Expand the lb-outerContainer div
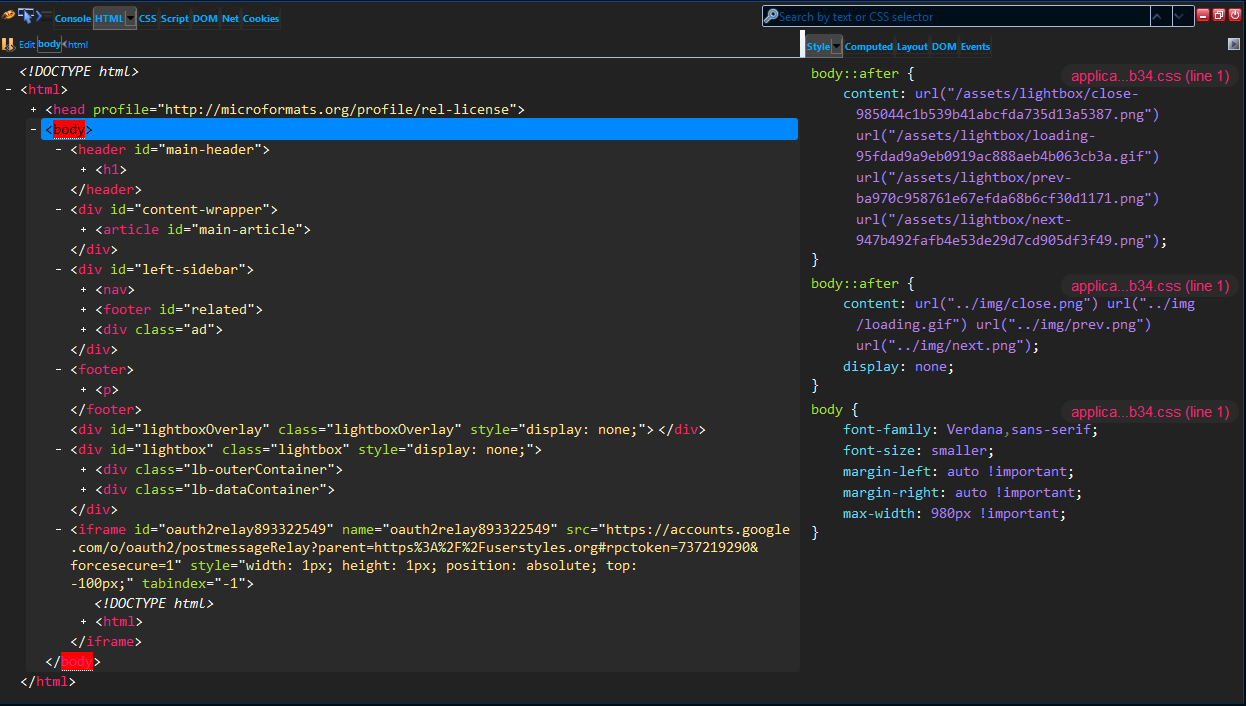 [x=84, y=470]
